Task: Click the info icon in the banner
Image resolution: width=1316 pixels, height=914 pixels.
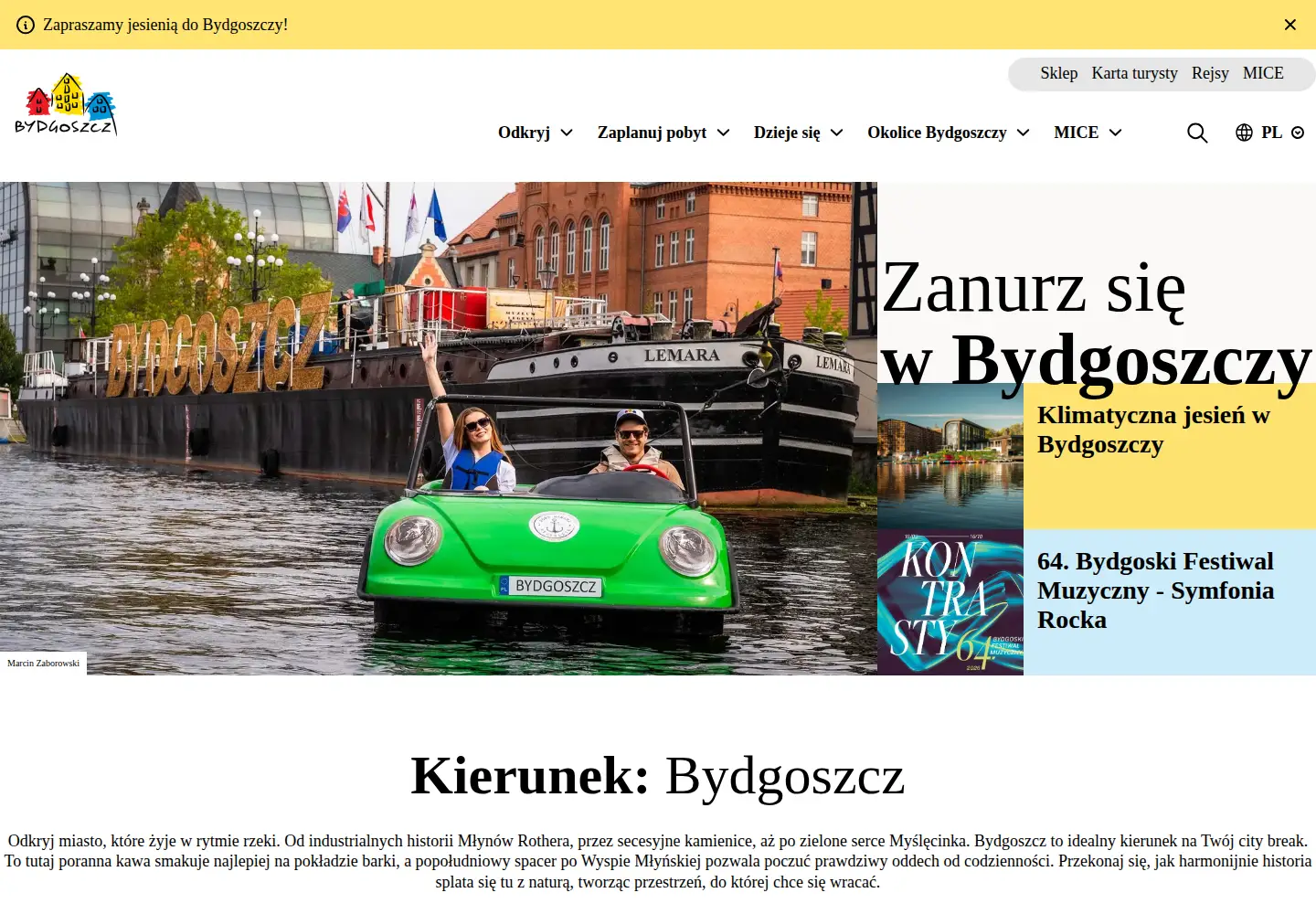Action: (26, 25)
